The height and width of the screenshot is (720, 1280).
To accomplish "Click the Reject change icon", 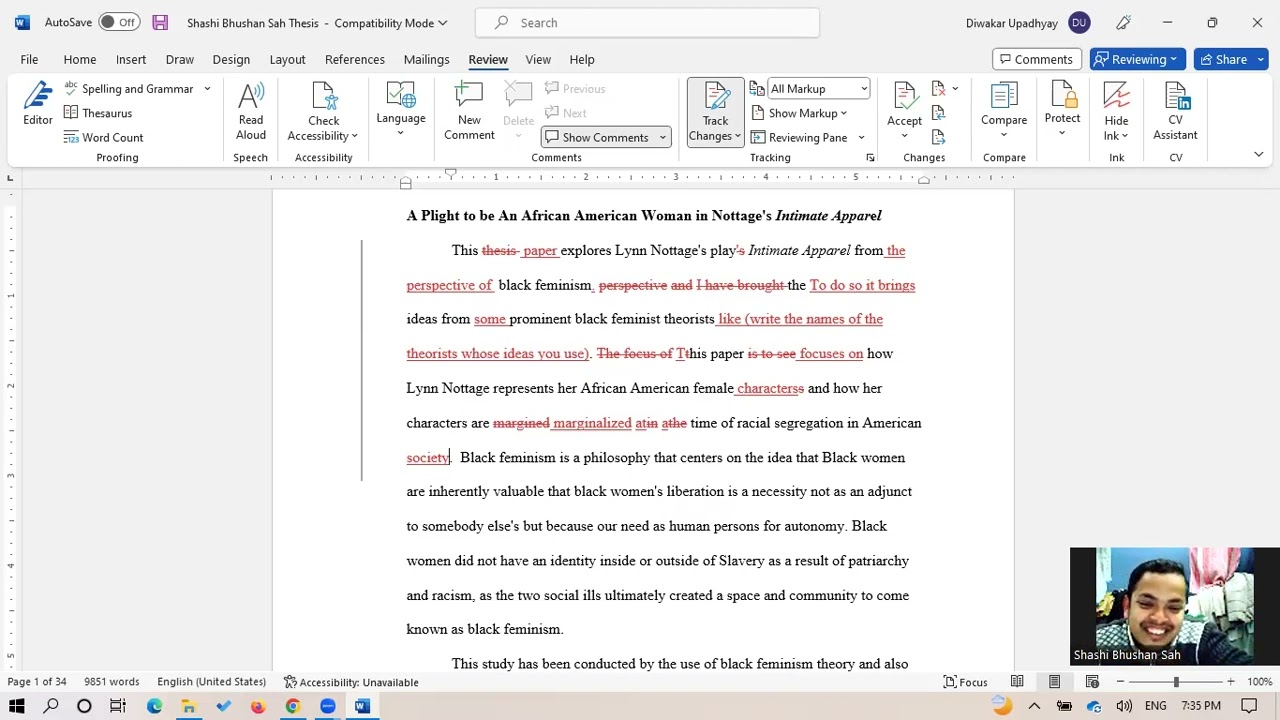I will [938, 89].
